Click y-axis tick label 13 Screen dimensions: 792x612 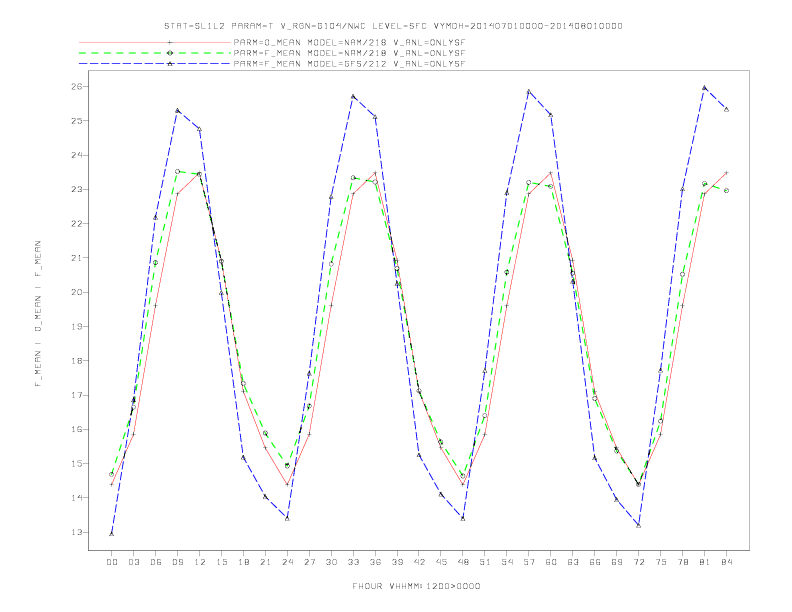point(76,532)
